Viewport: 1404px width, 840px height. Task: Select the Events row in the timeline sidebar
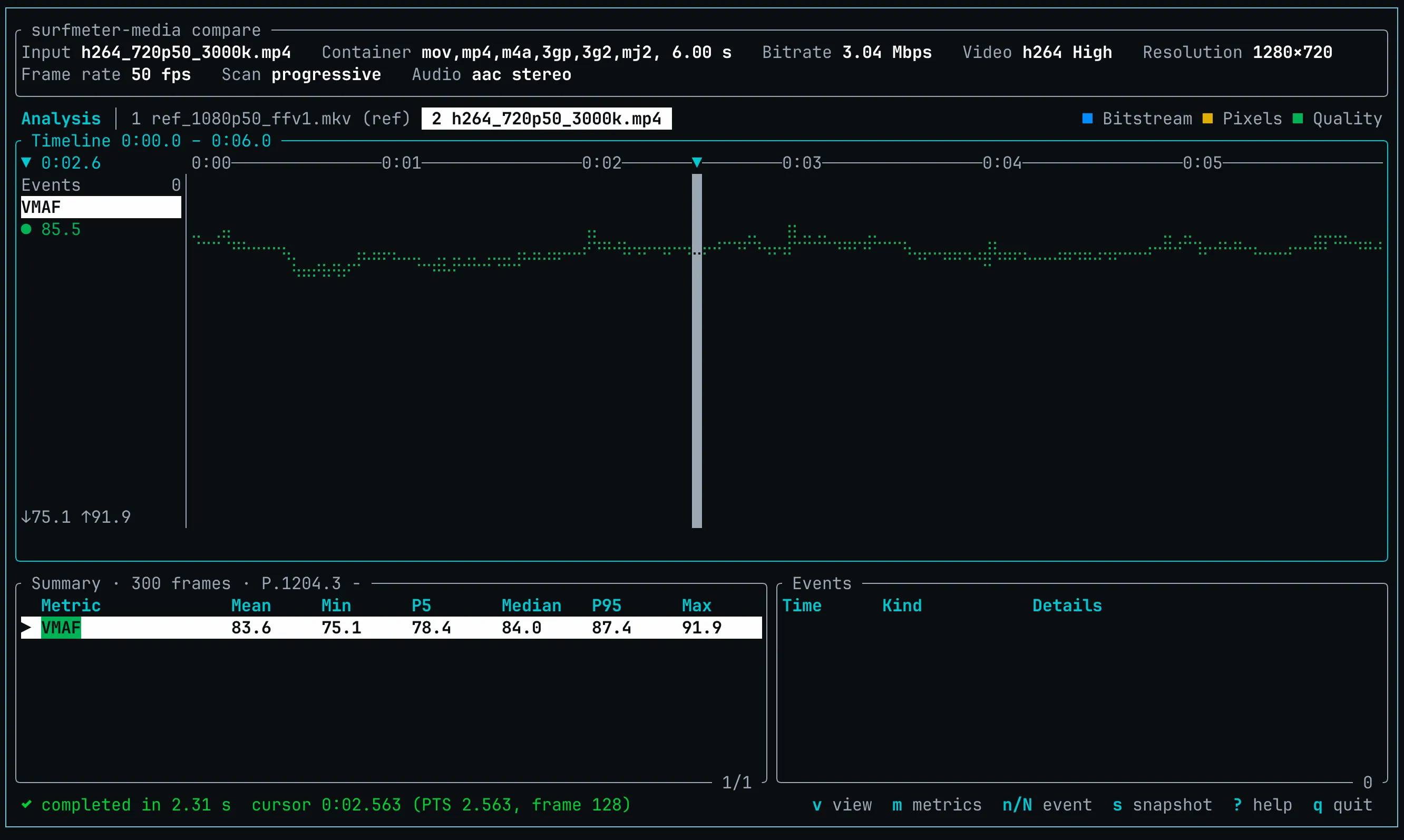tap(101, 185)
